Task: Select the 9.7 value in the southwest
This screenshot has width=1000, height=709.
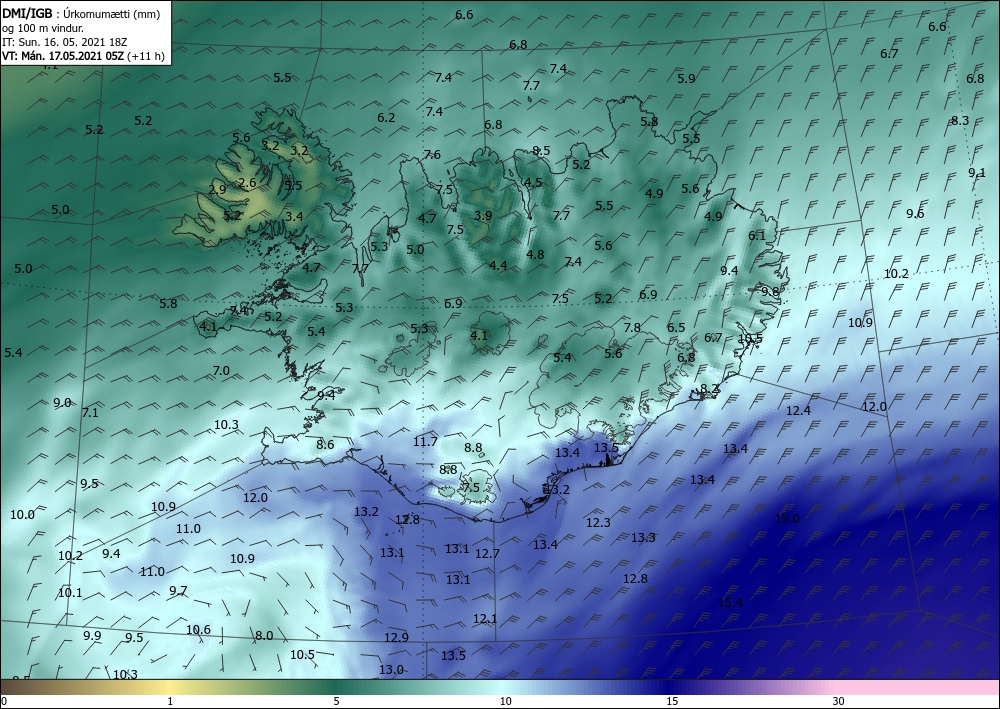Action: 178,591
